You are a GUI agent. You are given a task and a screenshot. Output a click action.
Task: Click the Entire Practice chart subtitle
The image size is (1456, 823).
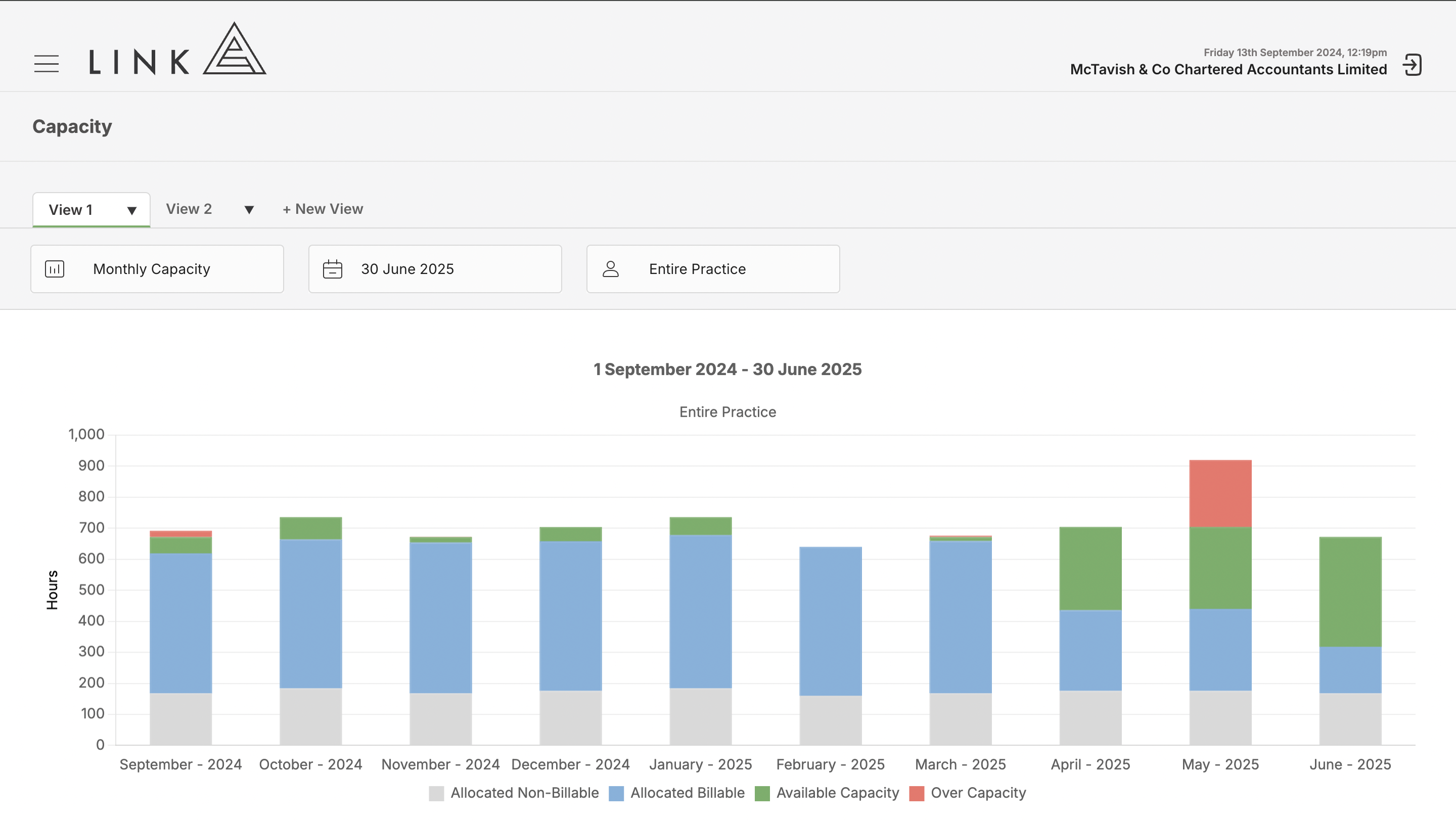[x=727, y=412]
